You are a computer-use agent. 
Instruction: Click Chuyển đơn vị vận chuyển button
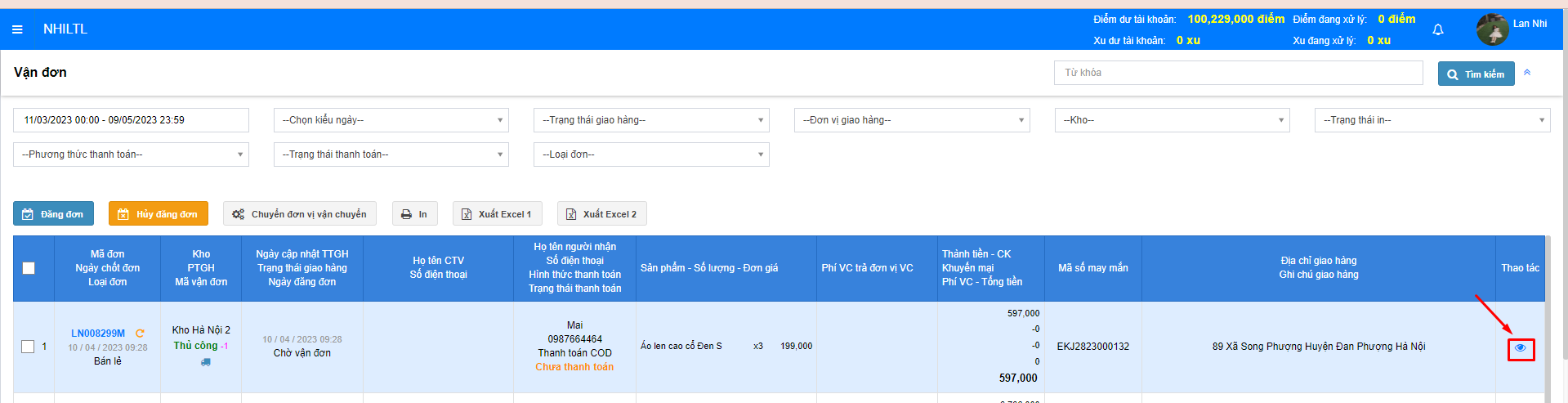(299, 214)
